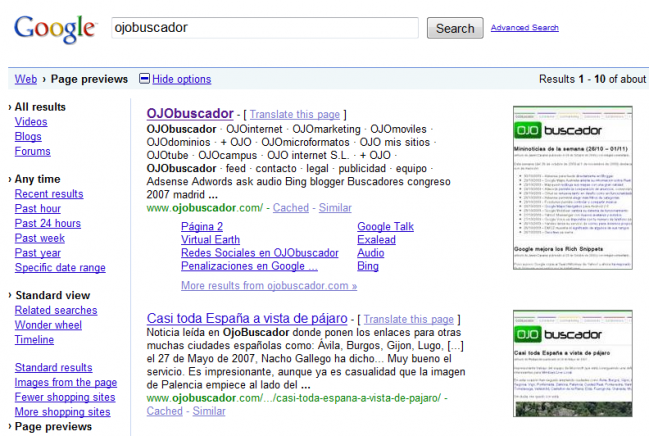Select Page previews in the sidebar
Image resolution: width=649 pixels, height=436 pixels.
pyautogui.click(x=53, y=426)
